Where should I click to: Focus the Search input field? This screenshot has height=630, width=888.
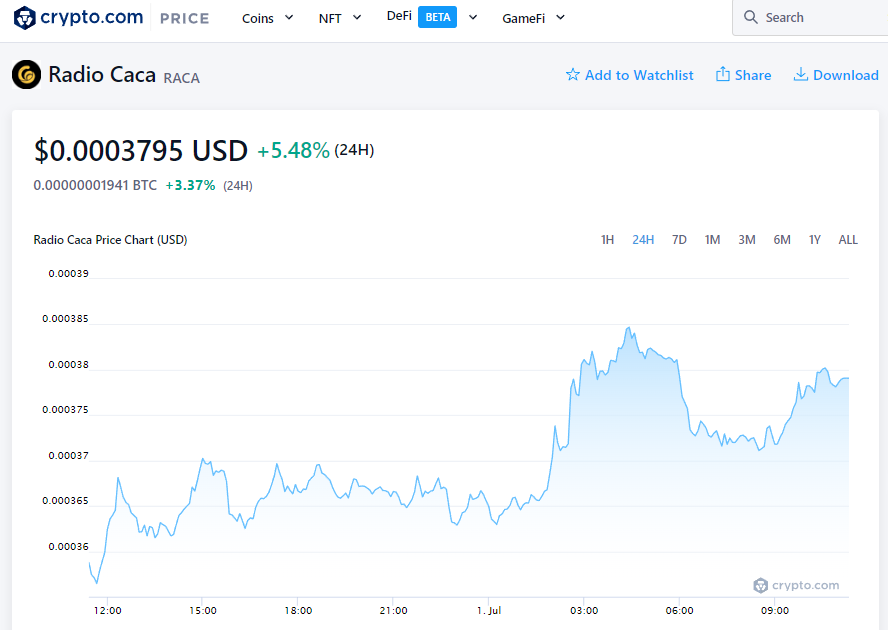tap(810, 18)
